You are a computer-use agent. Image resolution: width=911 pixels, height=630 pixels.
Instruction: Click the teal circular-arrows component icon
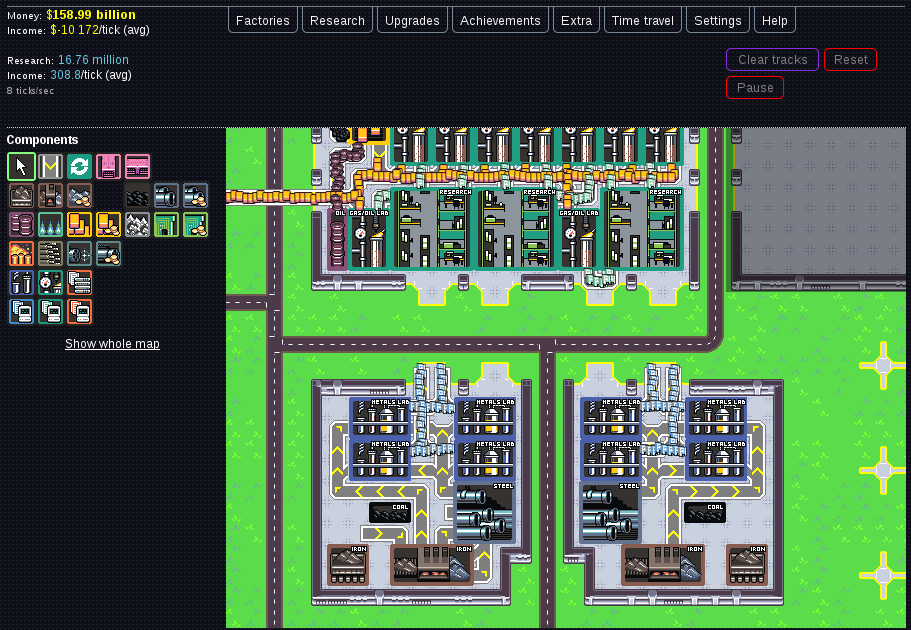point(80,167)
